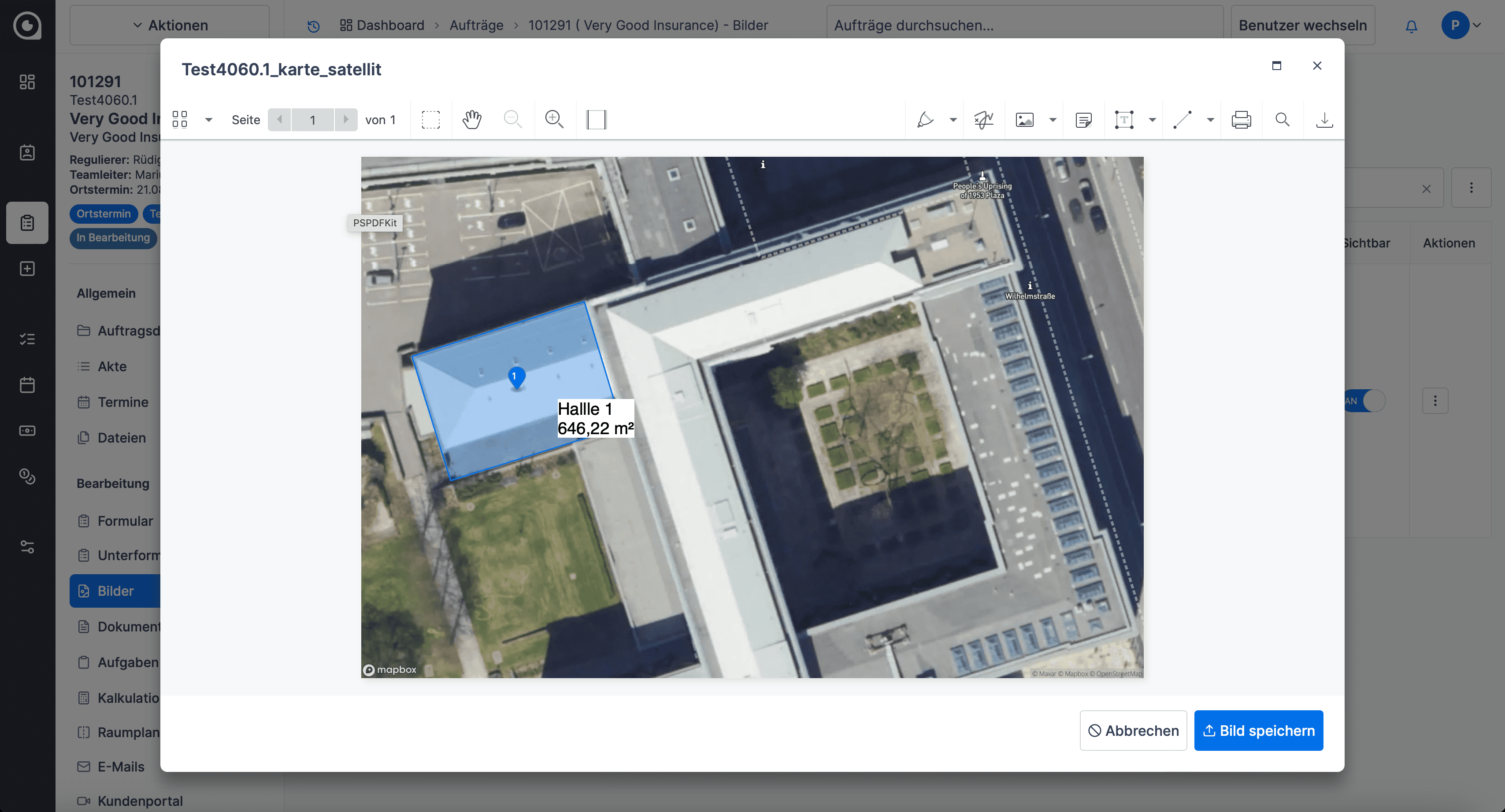Open the text tool dropdown arrow
Viewport: 1505px width, 812px height.
coord(1152,120)
